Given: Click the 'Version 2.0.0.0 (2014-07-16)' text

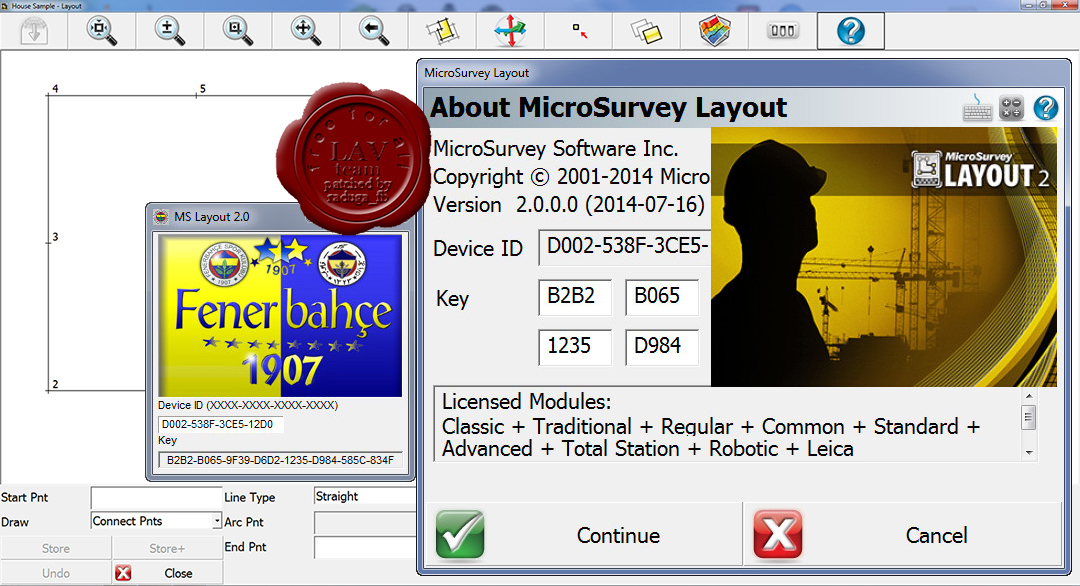Looking at the screenshot, I should coord(569,205).
